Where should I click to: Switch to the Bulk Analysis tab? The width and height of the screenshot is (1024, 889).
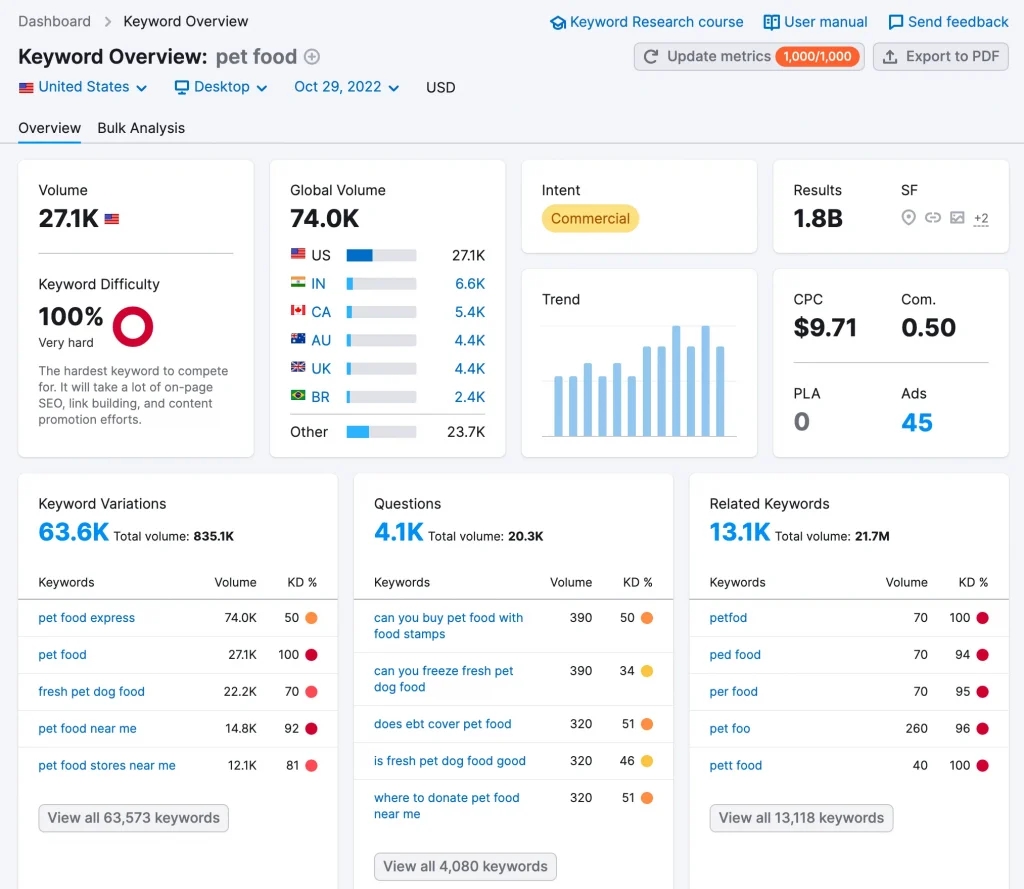[x=141, y=128]
